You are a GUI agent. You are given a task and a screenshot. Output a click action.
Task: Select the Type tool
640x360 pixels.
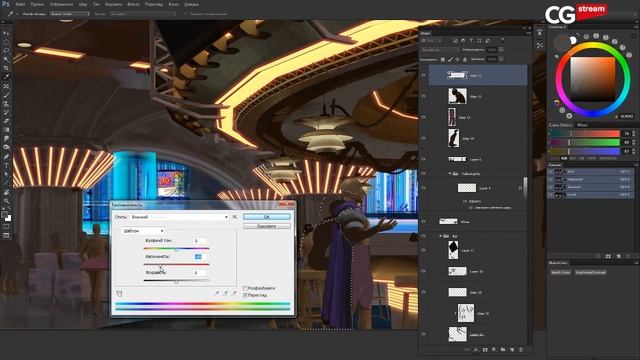(6, 166)
